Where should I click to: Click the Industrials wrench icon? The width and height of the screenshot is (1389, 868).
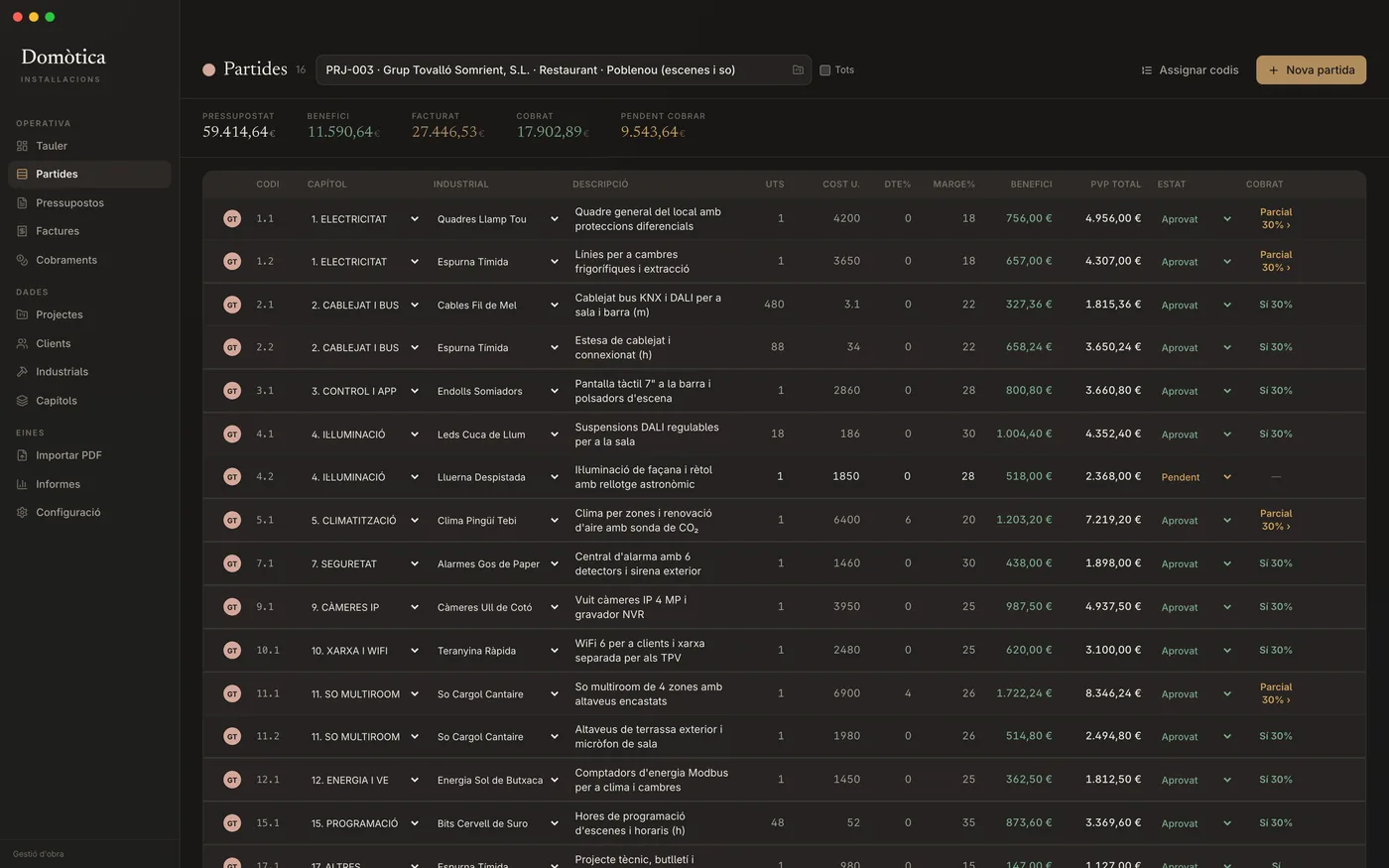22,372
